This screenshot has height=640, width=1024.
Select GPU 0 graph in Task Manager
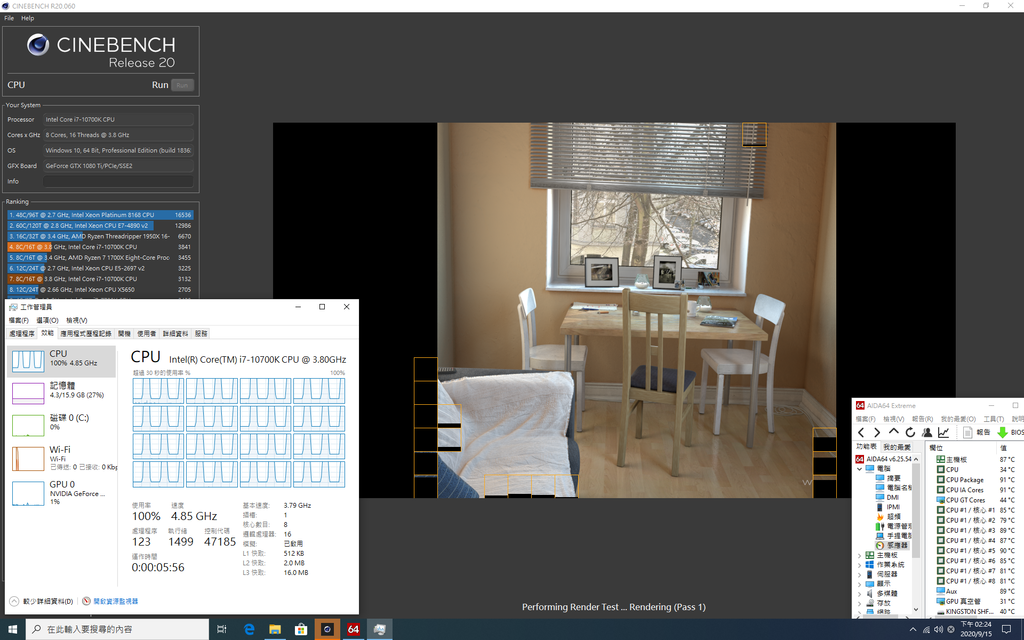(61, 493)
